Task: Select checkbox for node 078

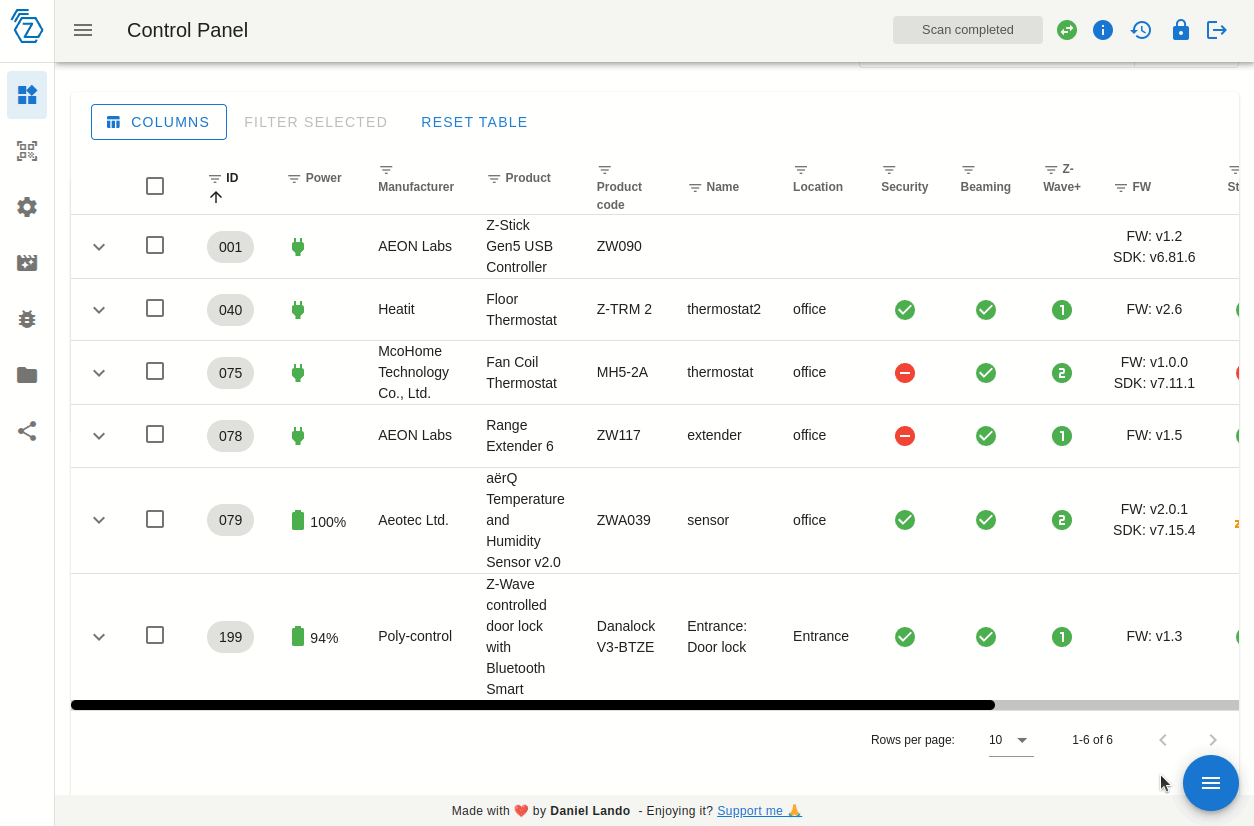Action: pos(155,434)
